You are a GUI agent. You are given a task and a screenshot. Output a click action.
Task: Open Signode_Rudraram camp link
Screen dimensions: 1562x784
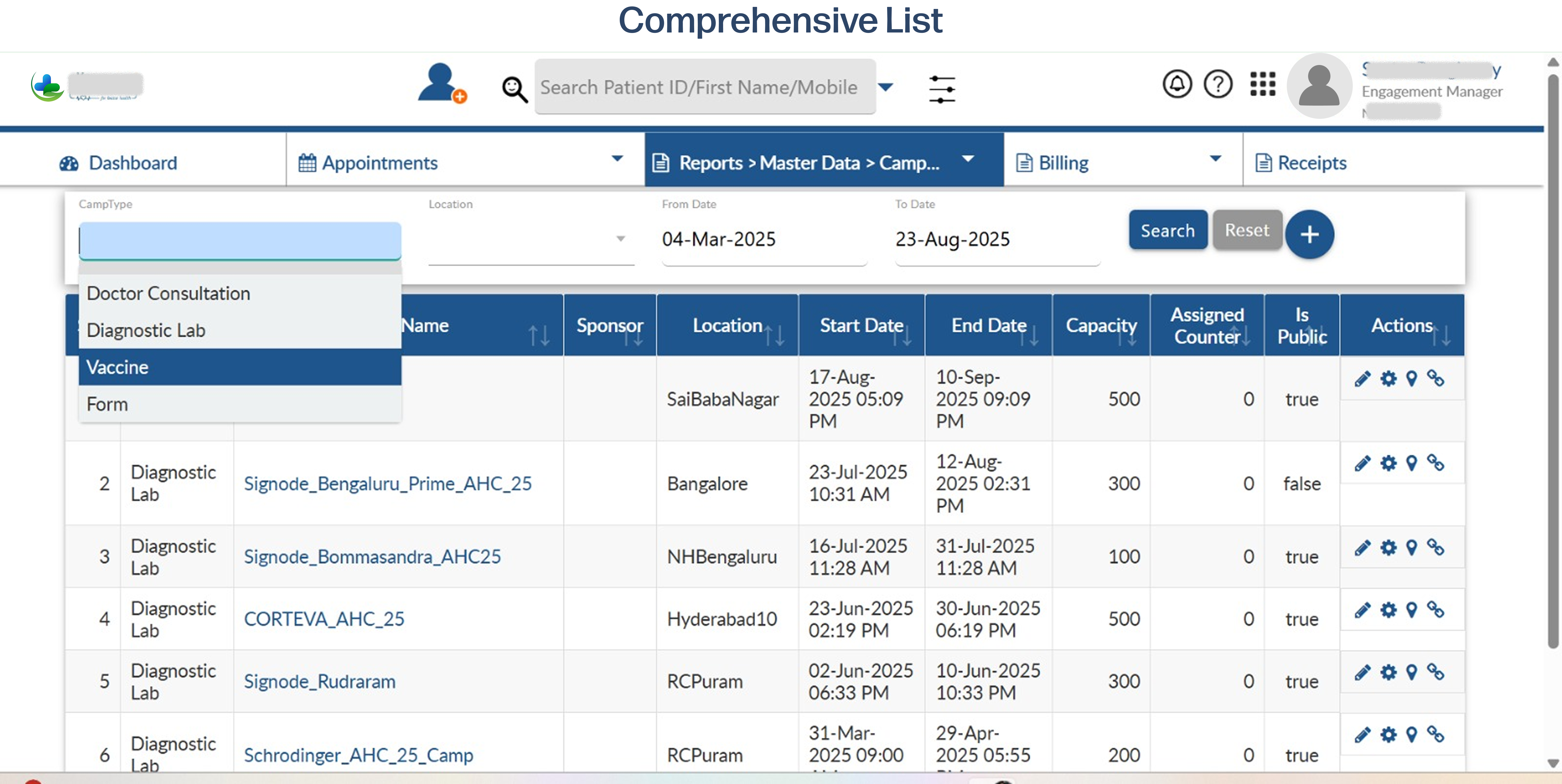coord(320,681)
